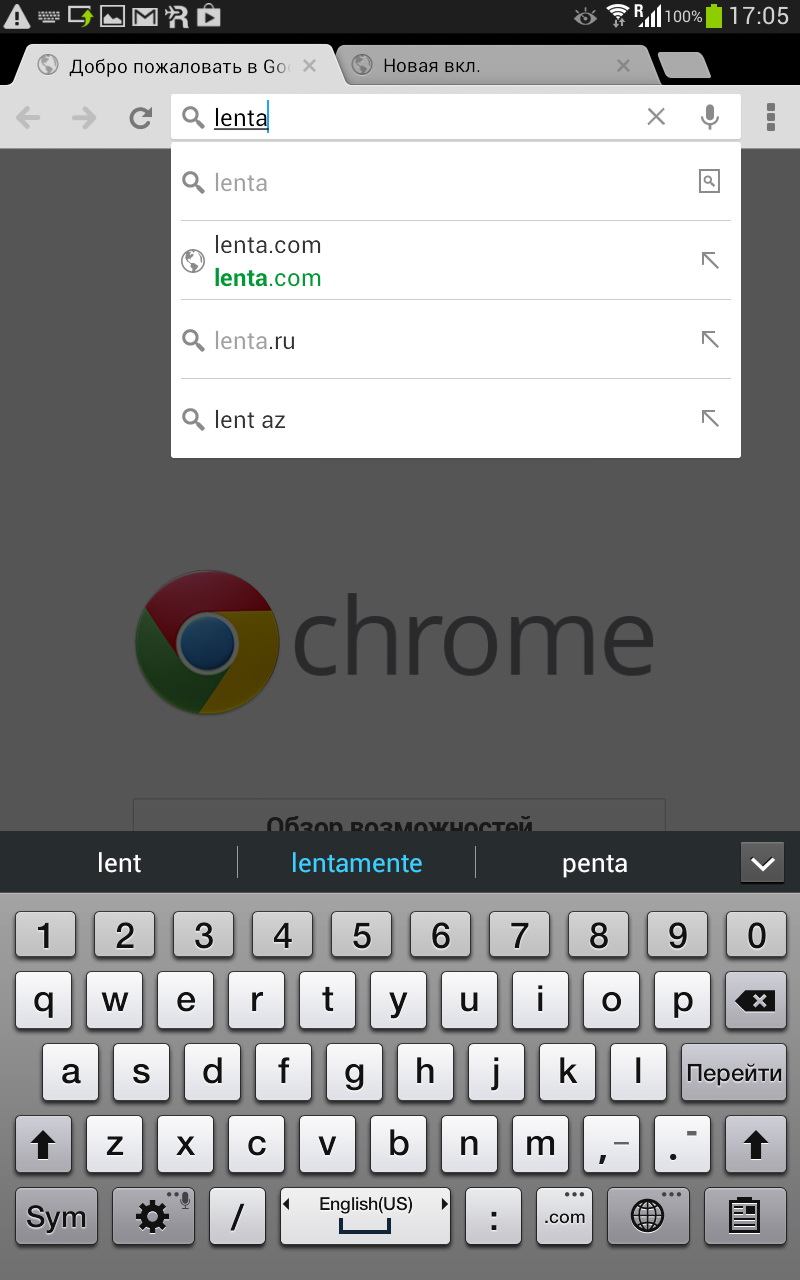Tap the arrow beside lenta.com suggestion
Screen dimensions: 800x1280
[710, 260]
